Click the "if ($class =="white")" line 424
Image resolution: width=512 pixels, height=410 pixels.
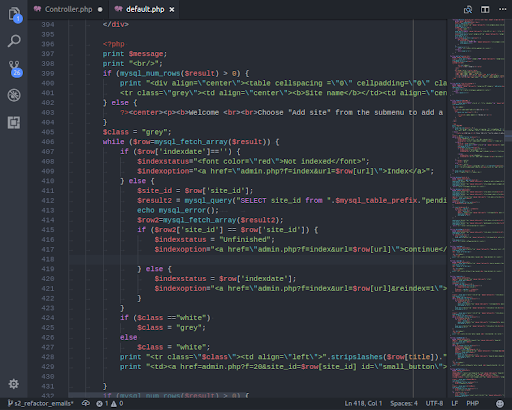pyautogui.click(x=165, y=318)
